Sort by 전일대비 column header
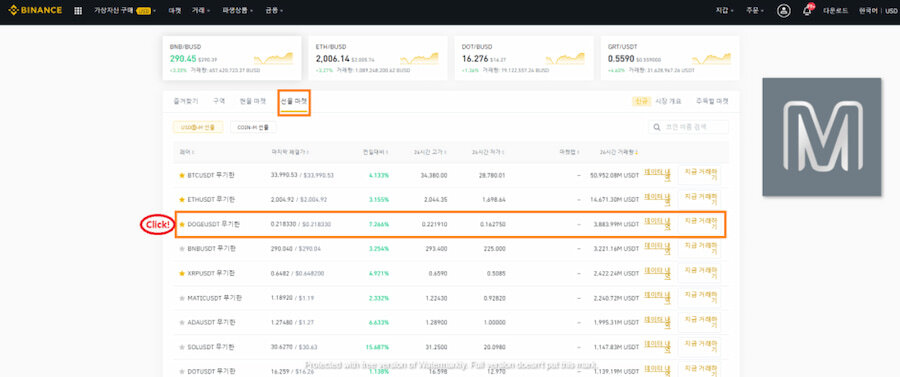 click(376, 153)
